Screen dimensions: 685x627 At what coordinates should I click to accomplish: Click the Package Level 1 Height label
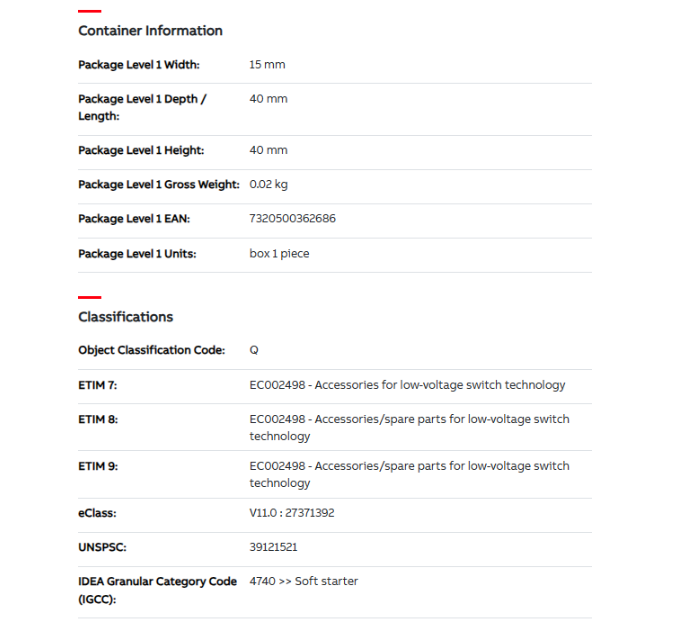pos(141,151)
